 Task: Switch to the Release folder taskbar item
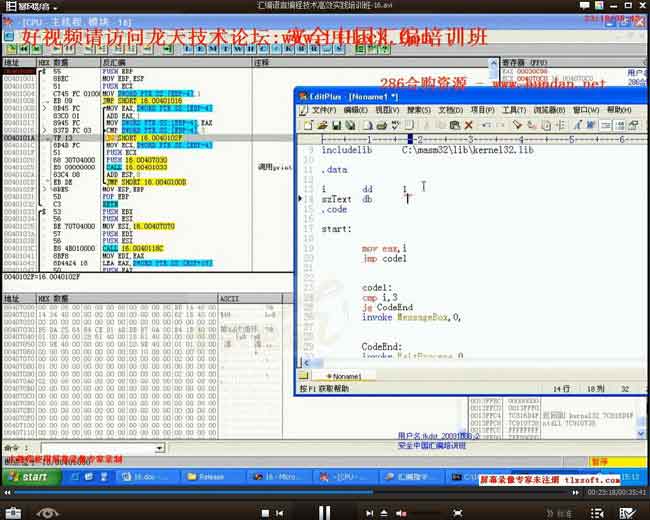tap(212, 477)
